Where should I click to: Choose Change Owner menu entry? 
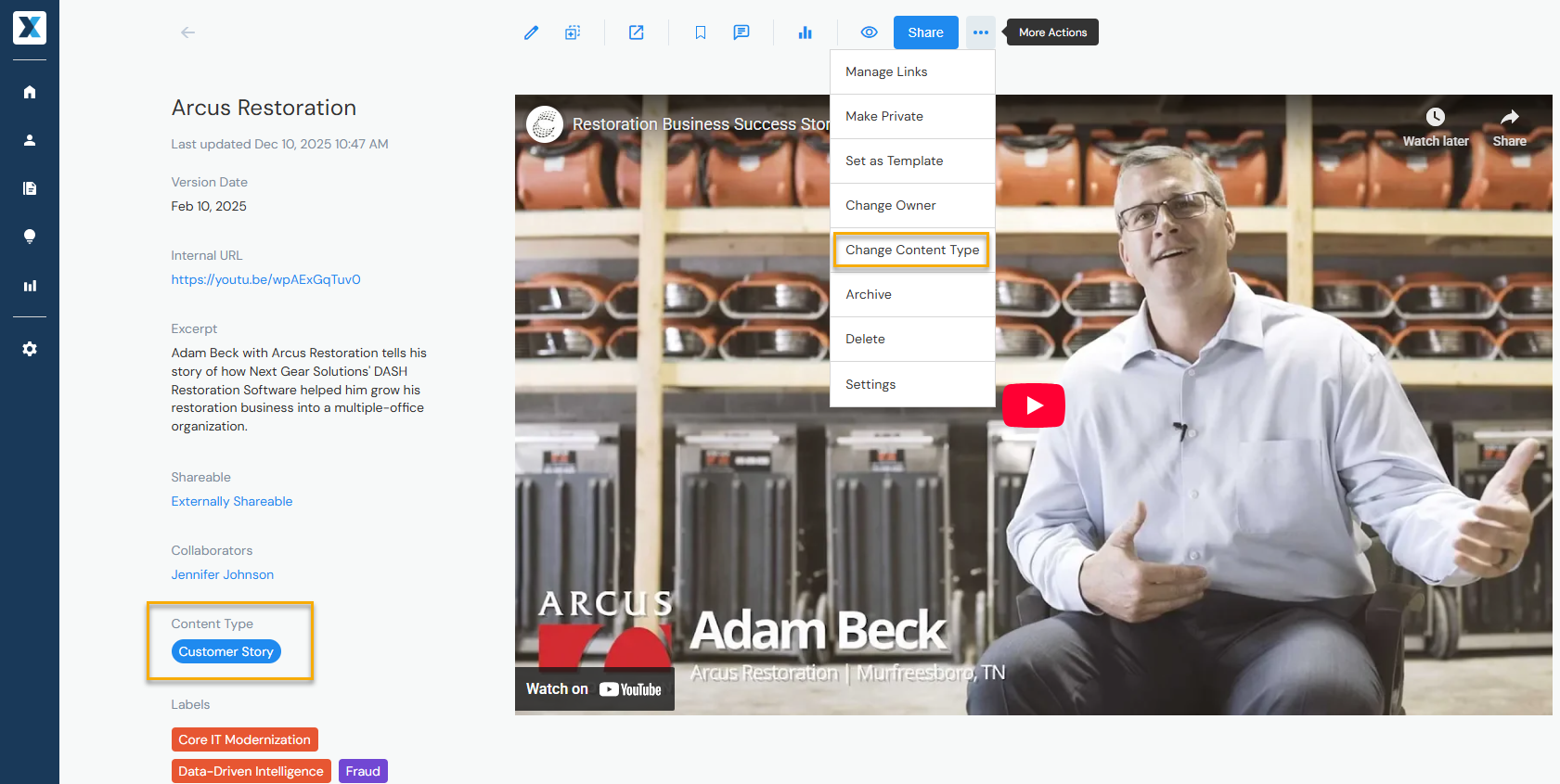pyautogui.click(x=912, y=205)
